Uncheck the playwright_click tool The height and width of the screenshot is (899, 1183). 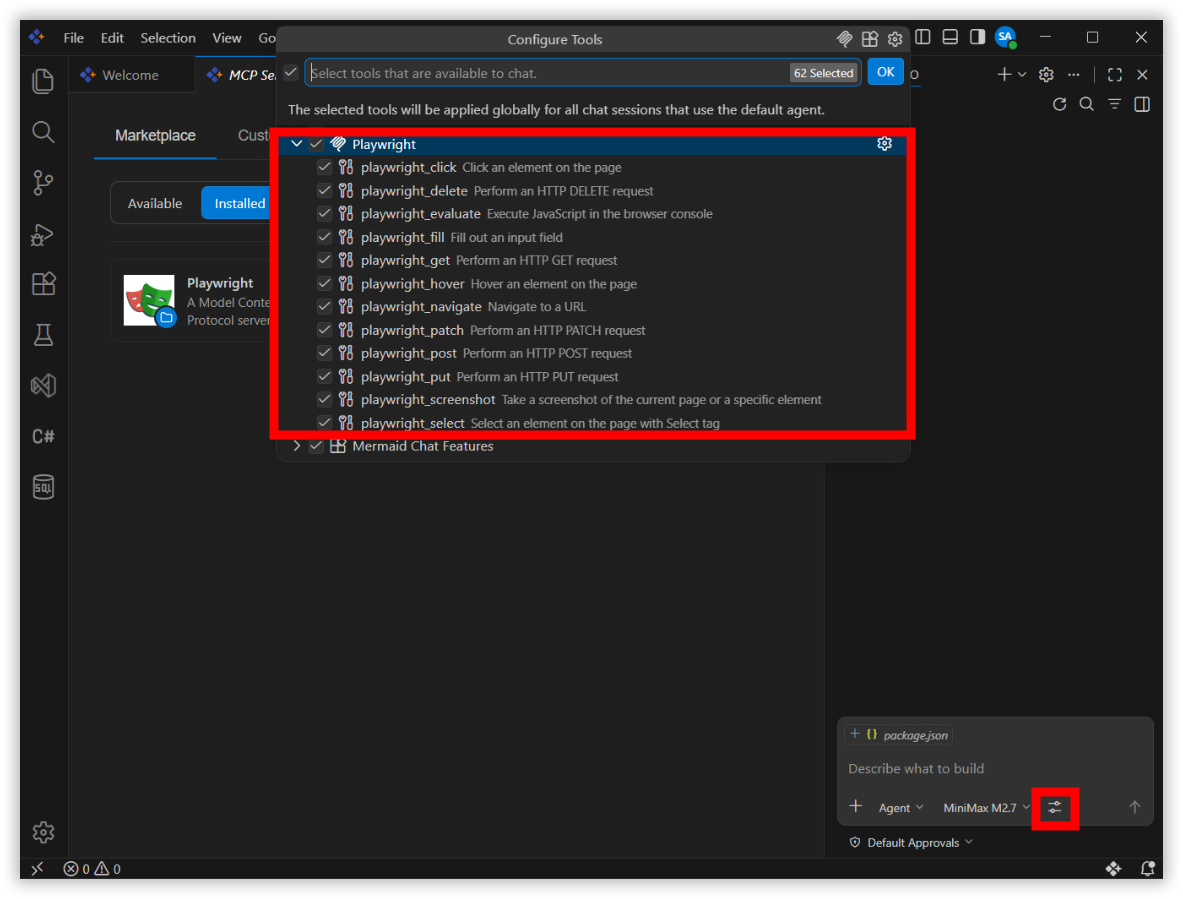[x=324, y=167]
